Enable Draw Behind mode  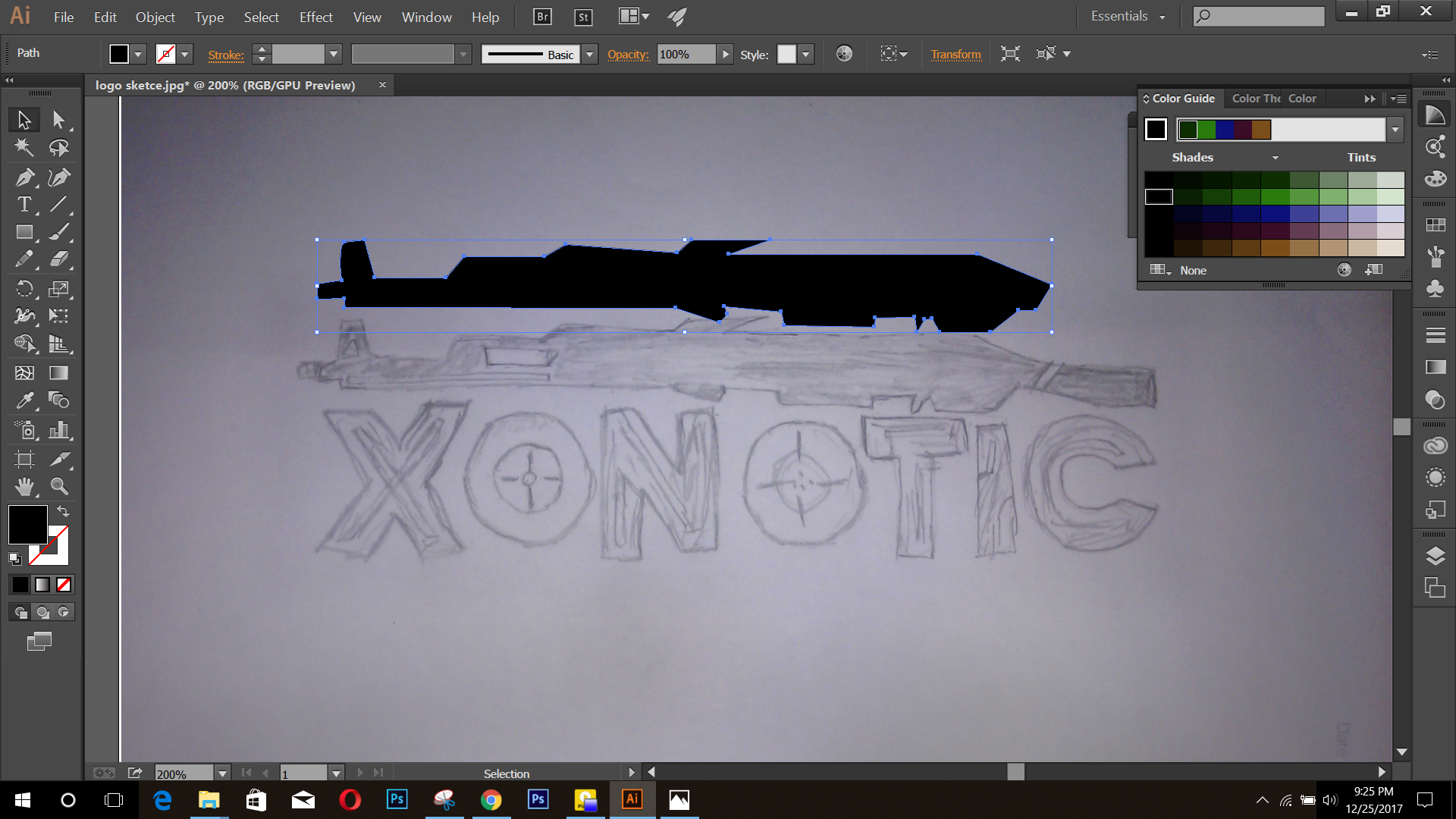[x=42, y=612]
